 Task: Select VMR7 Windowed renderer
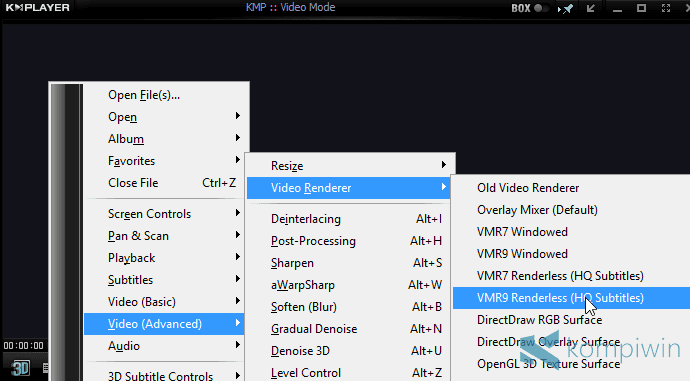pos(571,232)
